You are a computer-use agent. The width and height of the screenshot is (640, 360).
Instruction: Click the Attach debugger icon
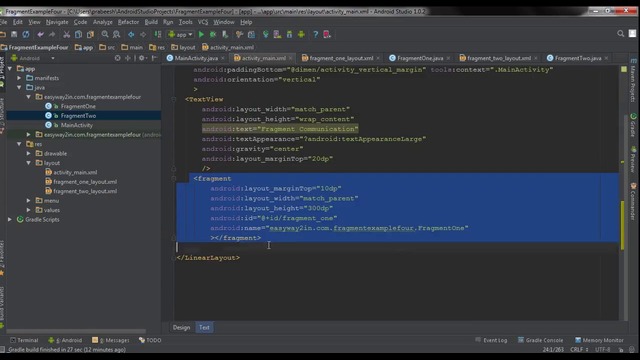click(x=225, y=35)
